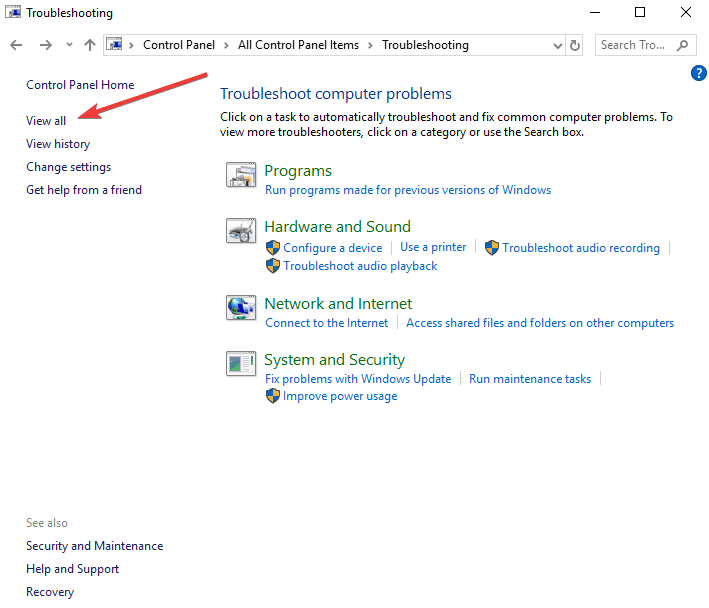This screenshot has width=709, height=608.
Task: Open the View all link
Action: pyautogui.click(x=46, y=121)
